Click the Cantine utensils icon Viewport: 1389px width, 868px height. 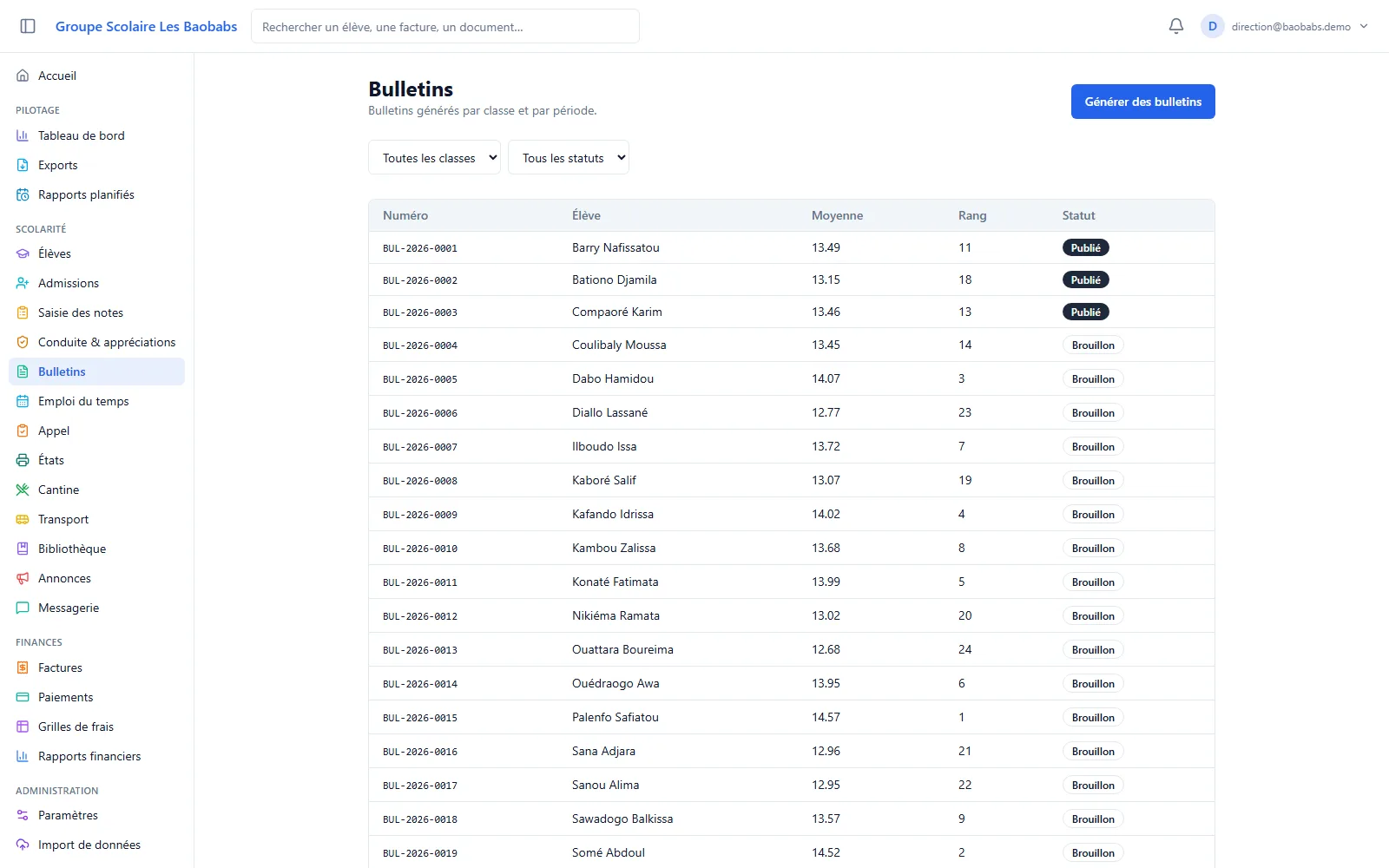coord(23,490)
